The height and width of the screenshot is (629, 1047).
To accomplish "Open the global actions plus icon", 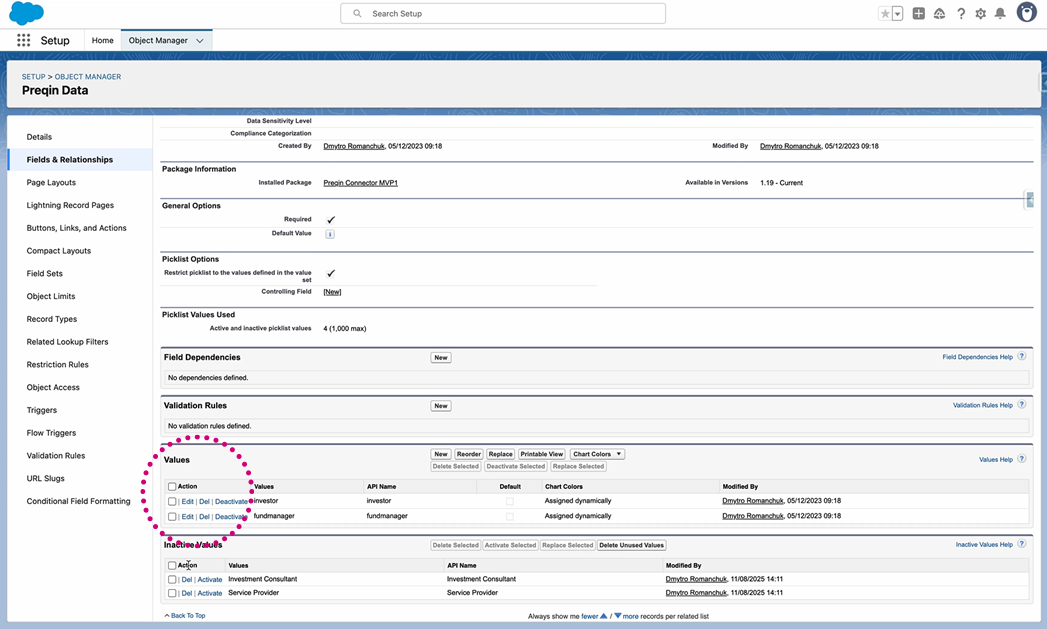I will [x=918, y=14].
